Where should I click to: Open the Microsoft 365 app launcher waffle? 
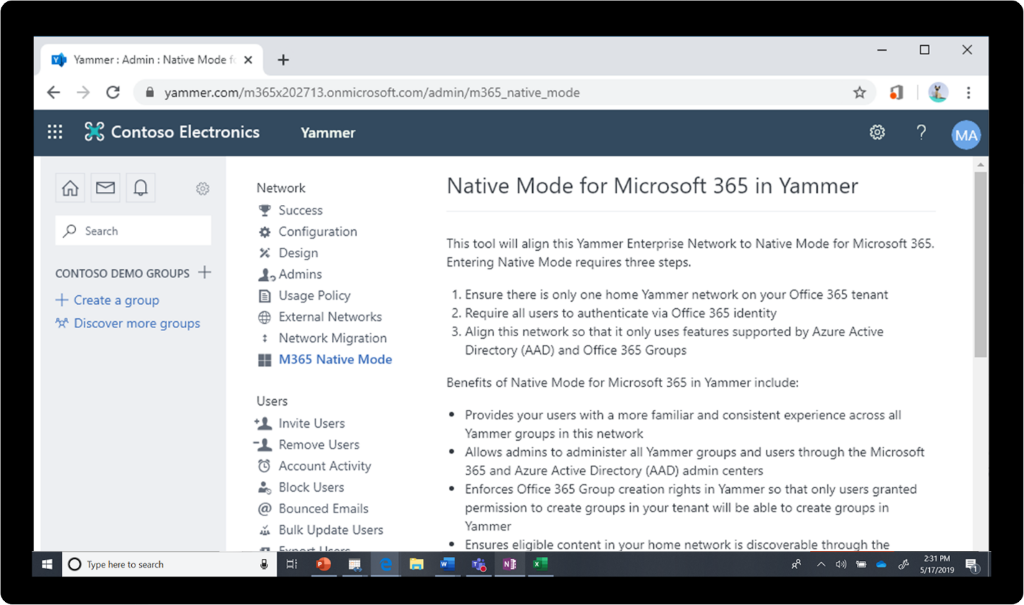54,131
